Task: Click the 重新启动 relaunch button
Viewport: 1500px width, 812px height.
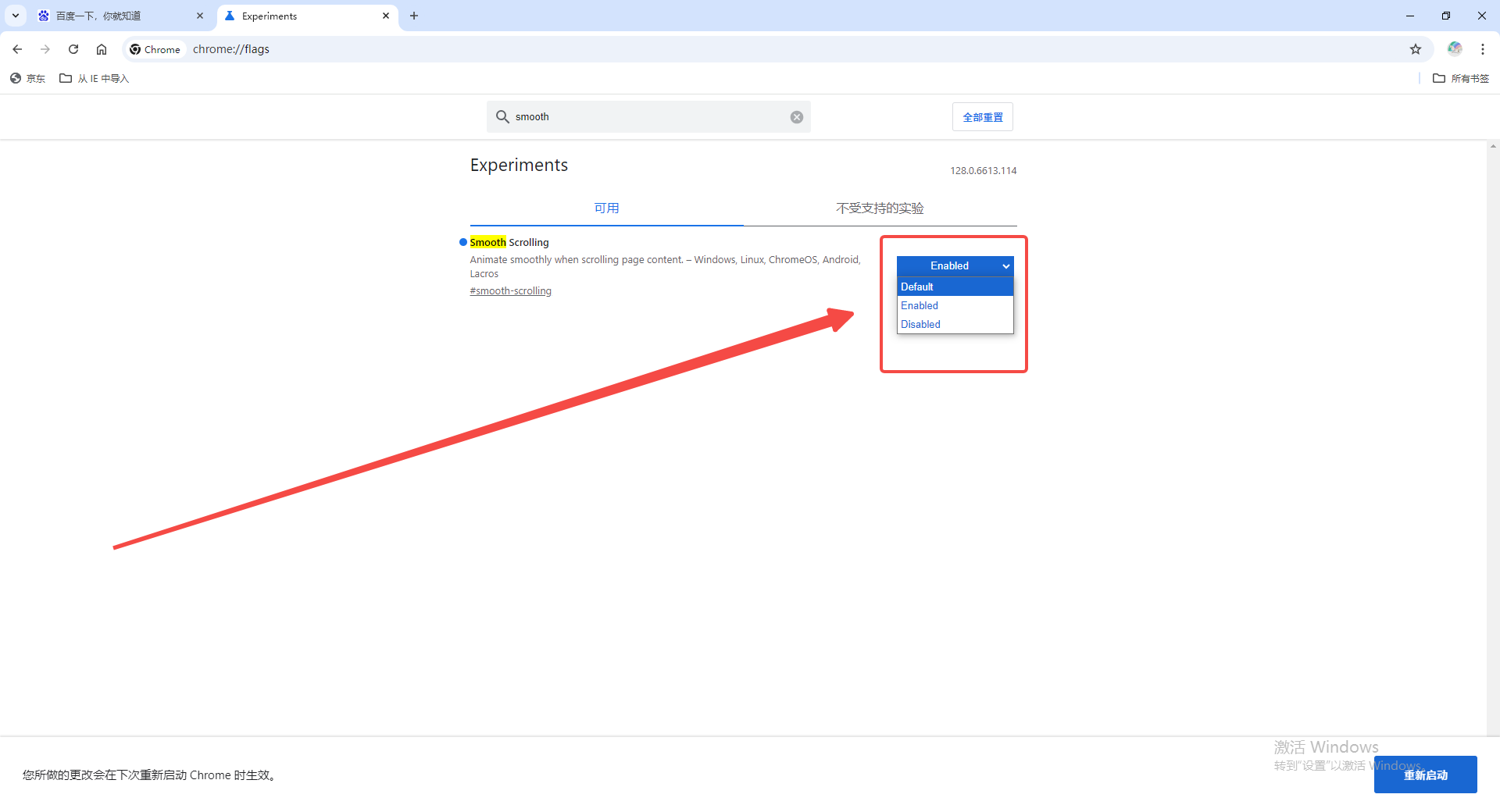Action: 1425,775
